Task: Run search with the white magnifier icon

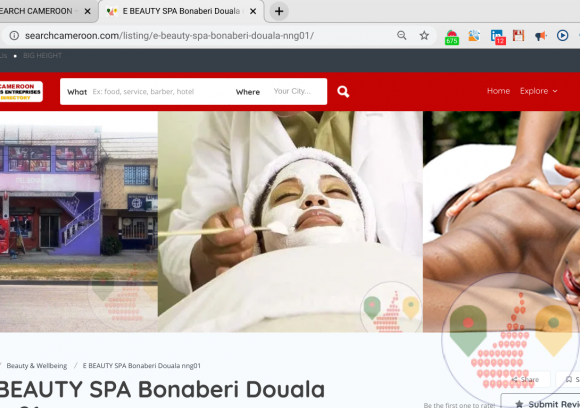Action: click(343, 91)
